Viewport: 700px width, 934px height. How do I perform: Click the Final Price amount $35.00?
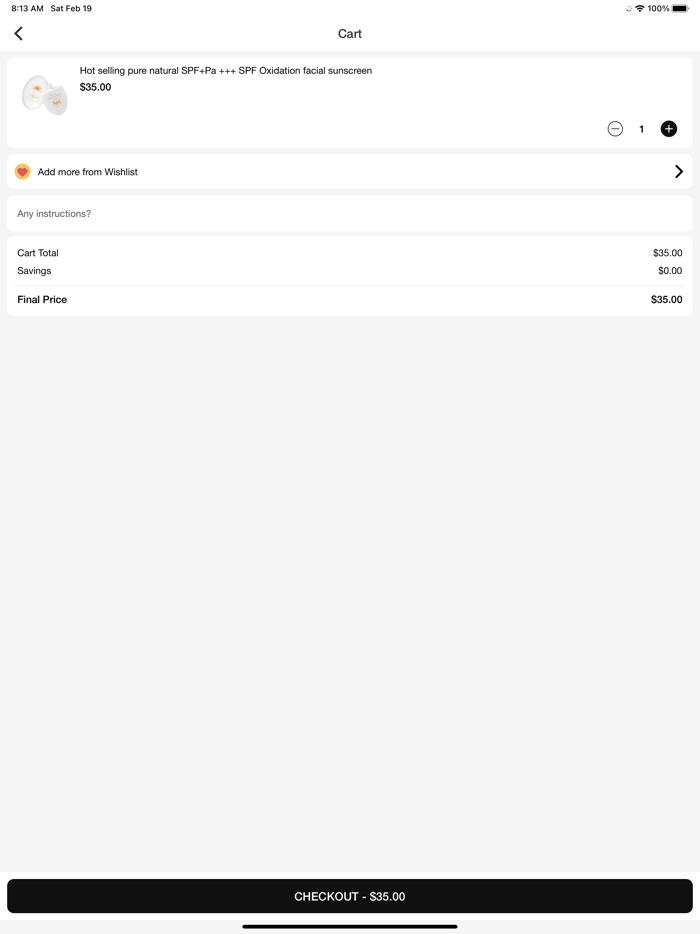pyautogui.click(x=666, y=300)
